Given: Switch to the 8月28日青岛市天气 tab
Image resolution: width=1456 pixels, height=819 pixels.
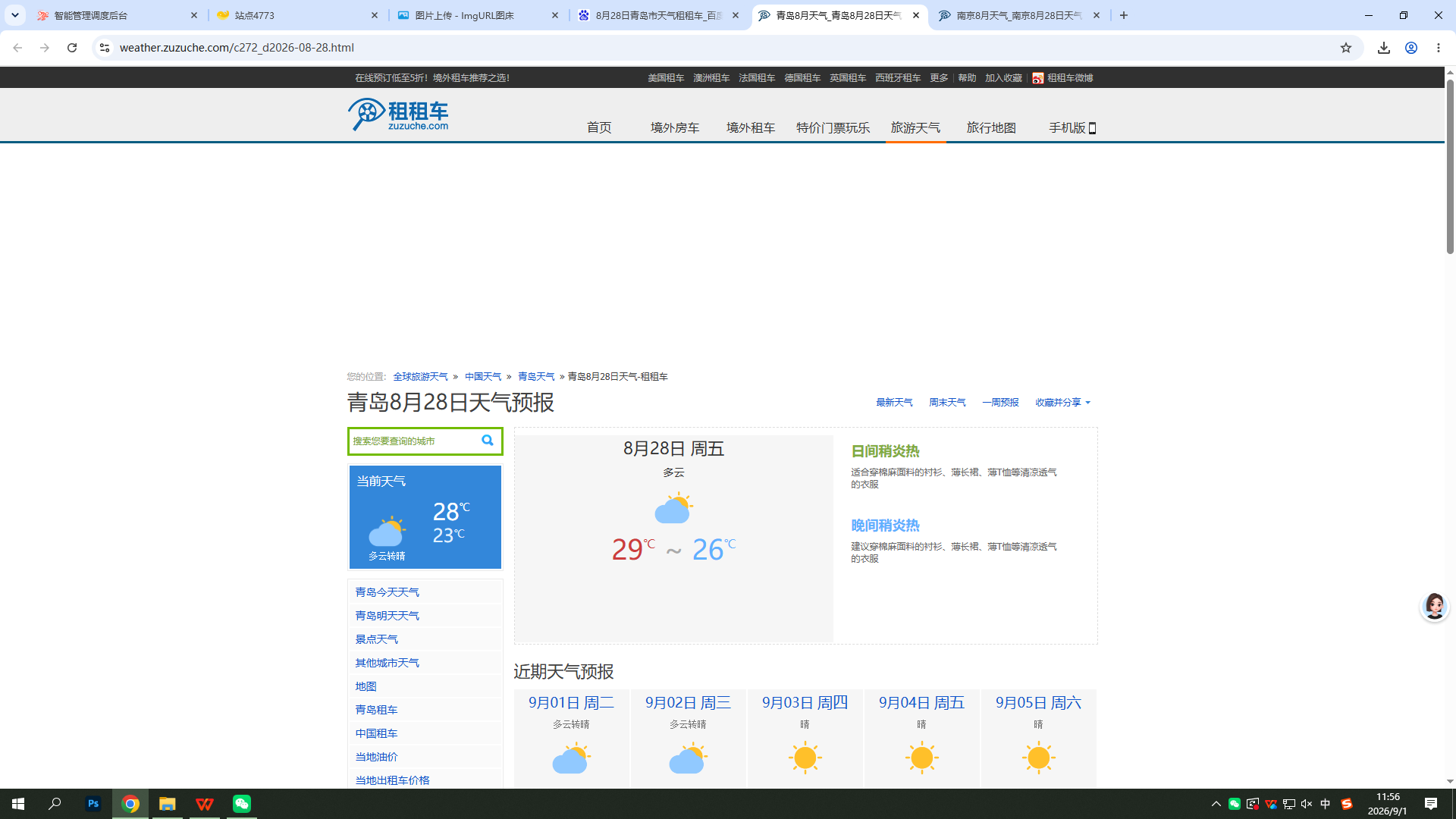Looking at the screenshot, I should (x=658, y=15).
